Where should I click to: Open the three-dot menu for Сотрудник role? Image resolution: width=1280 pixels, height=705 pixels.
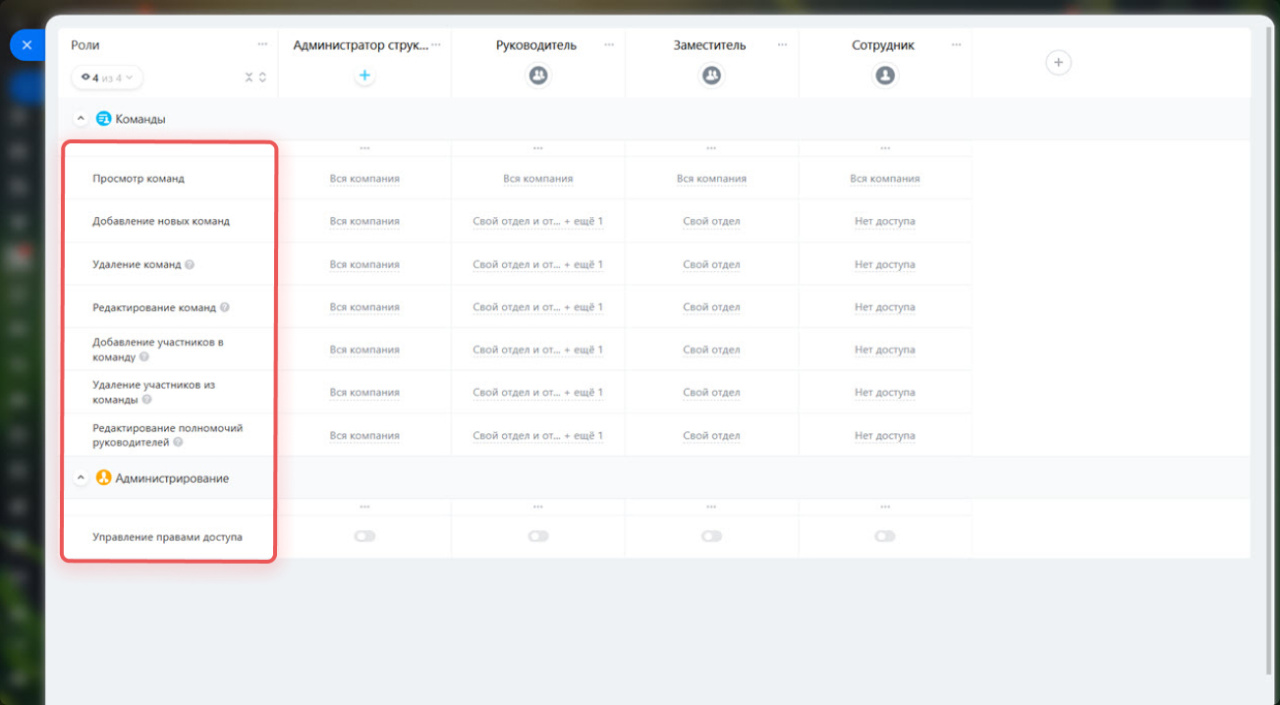[x=956, y=45]
